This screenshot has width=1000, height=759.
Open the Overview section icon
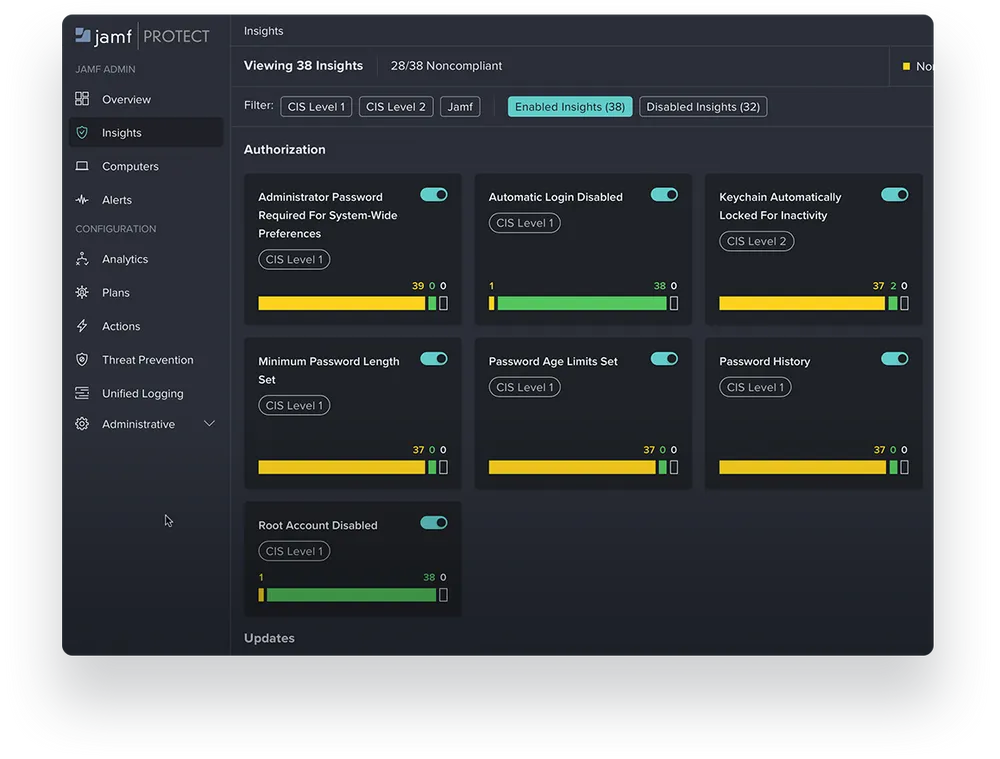tap(82, 99)
